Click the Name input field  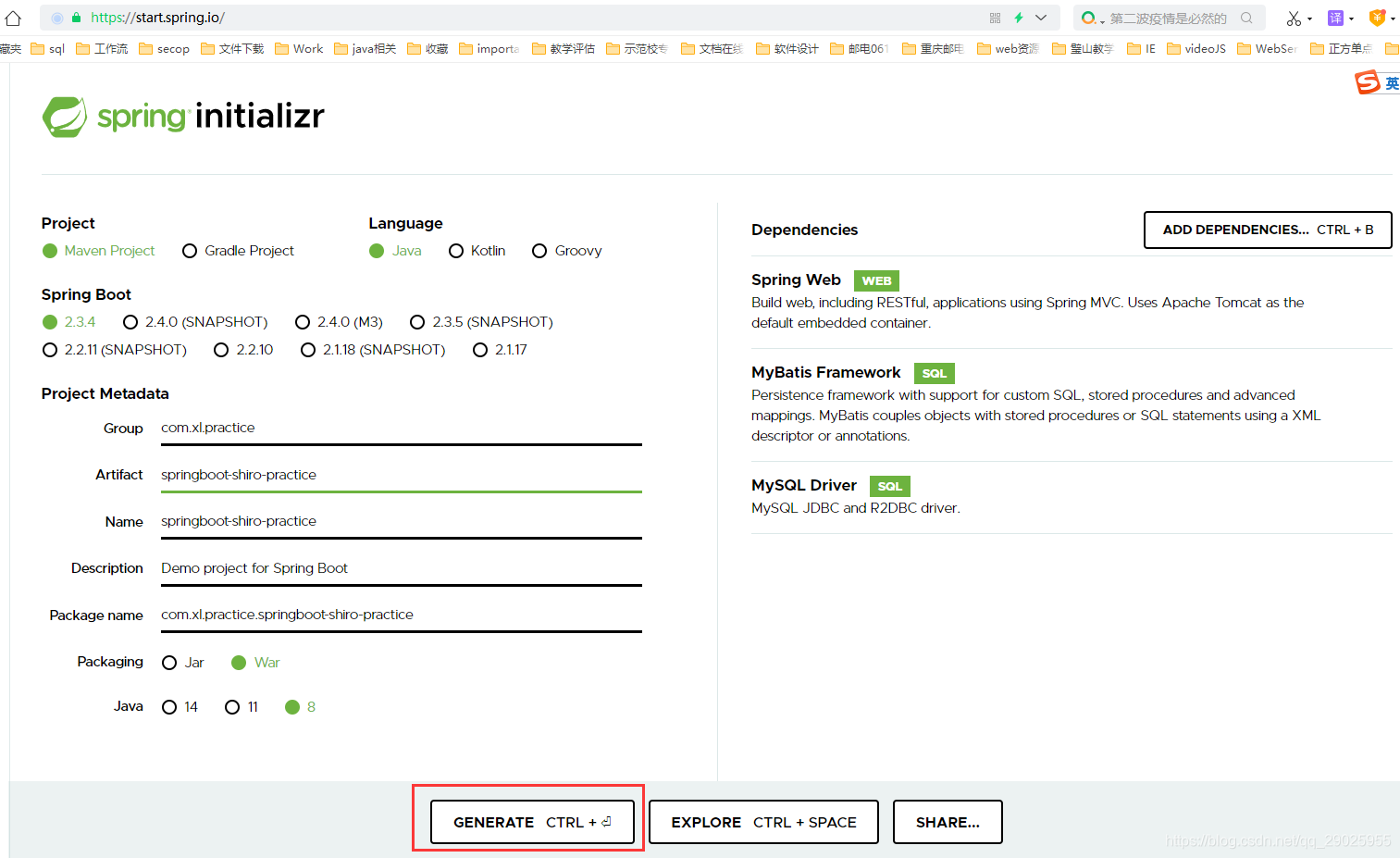tap(402, 522)
